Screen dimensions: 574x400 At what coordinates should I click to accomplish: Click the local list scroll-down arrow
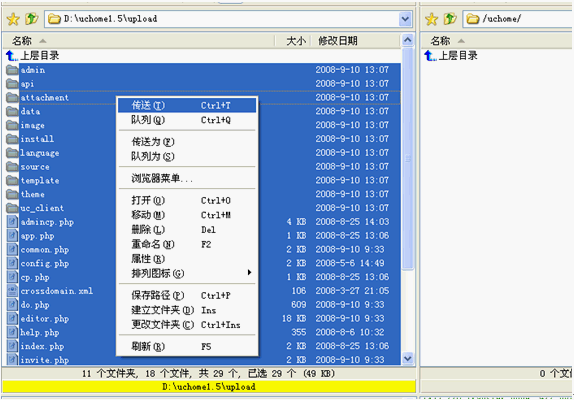point(408,358)
